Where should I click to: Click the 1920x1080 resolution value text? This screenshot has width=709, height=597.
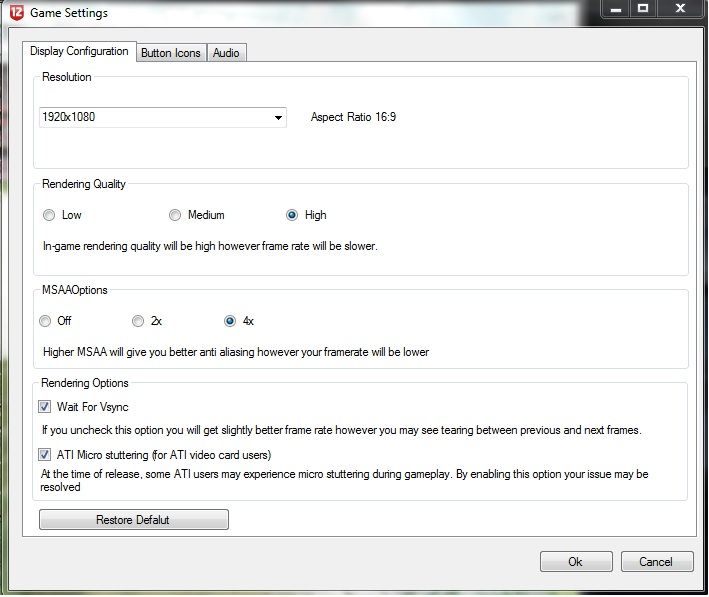coord(69,117)
